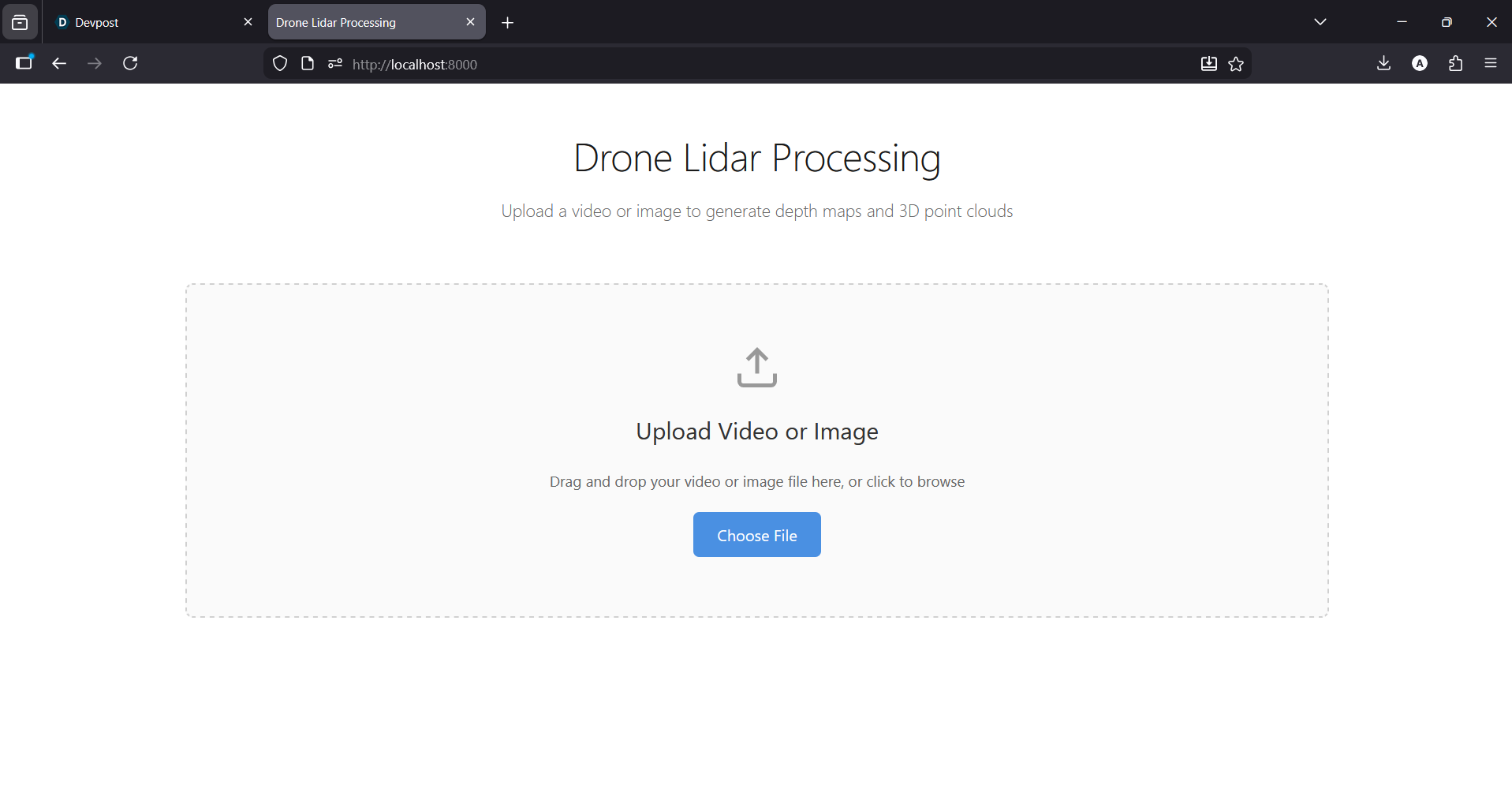Open the extensions puzzle icon
This screenshot has height=800, width=1512.
click(x=1456, y=63)
